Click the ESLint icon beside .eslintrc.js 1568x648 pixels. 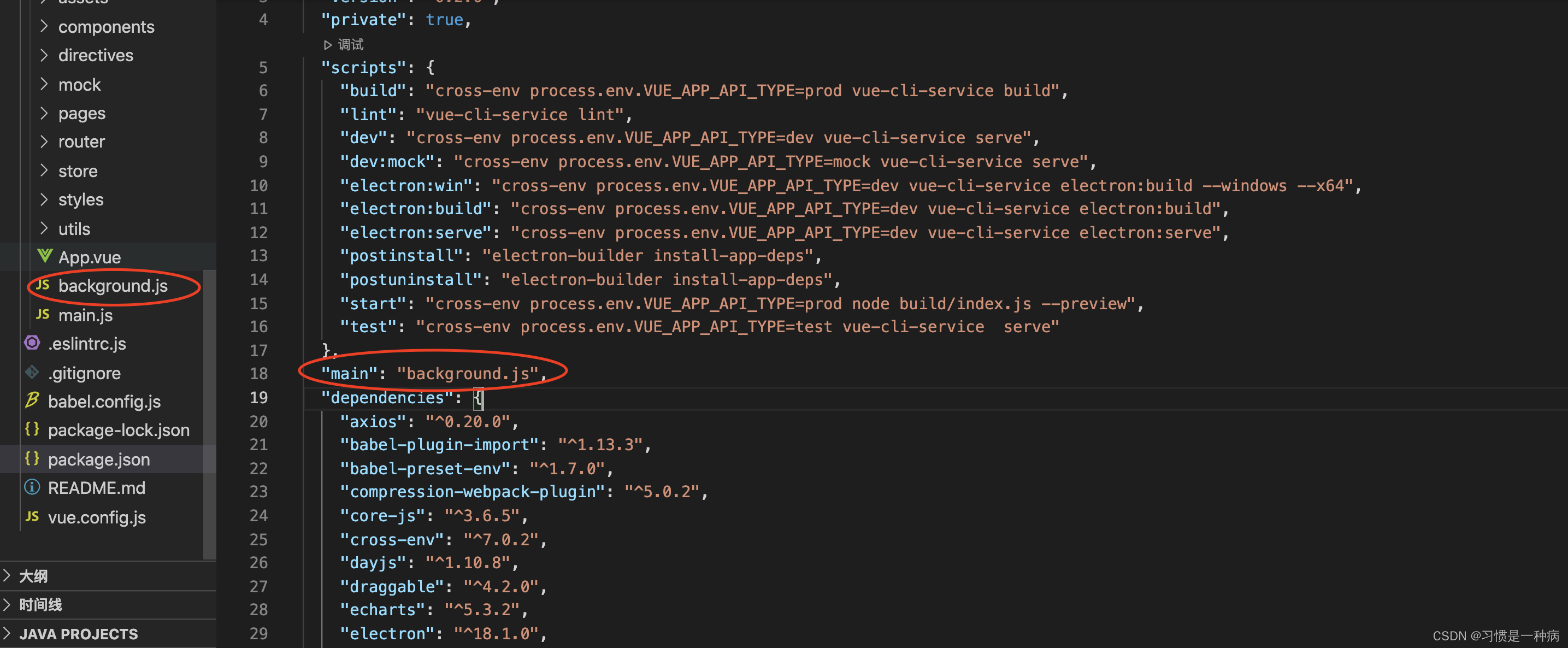click(32, 343)
